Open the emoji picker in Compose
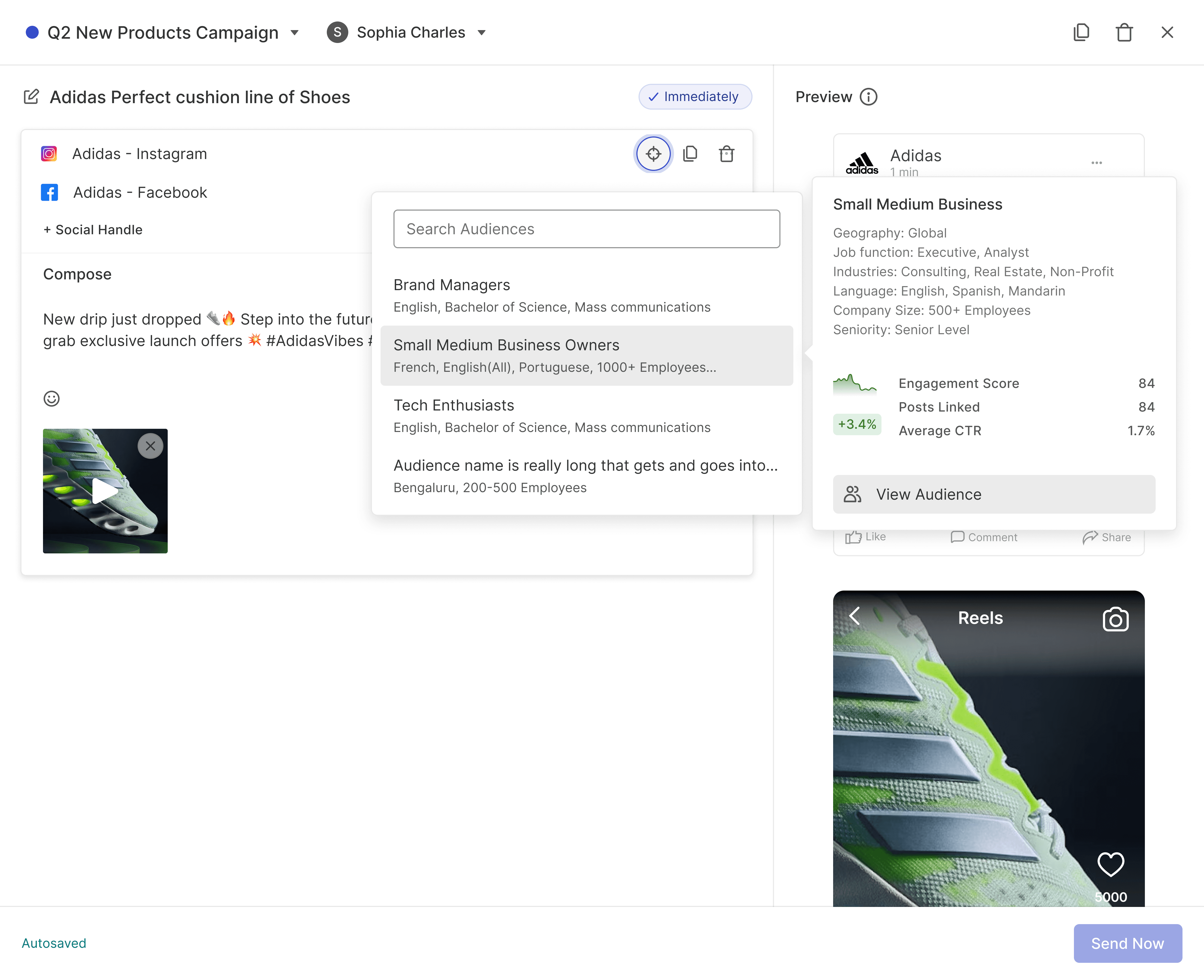The image size is (1204, 980). coord(51,399)
